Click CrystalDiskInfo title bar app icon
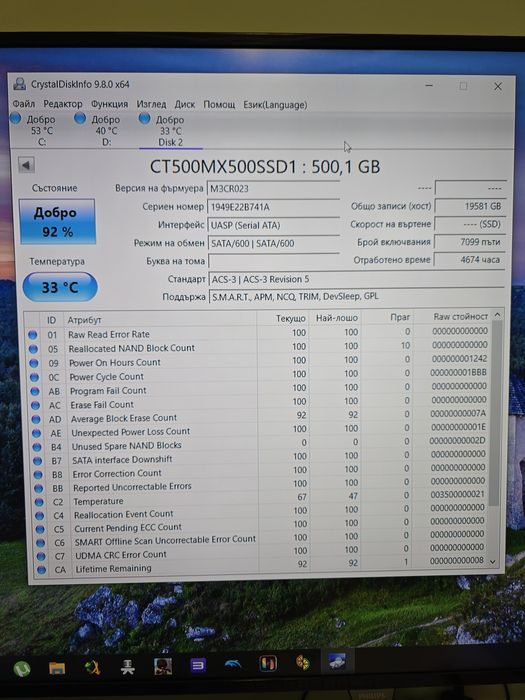 coord(20,84)
